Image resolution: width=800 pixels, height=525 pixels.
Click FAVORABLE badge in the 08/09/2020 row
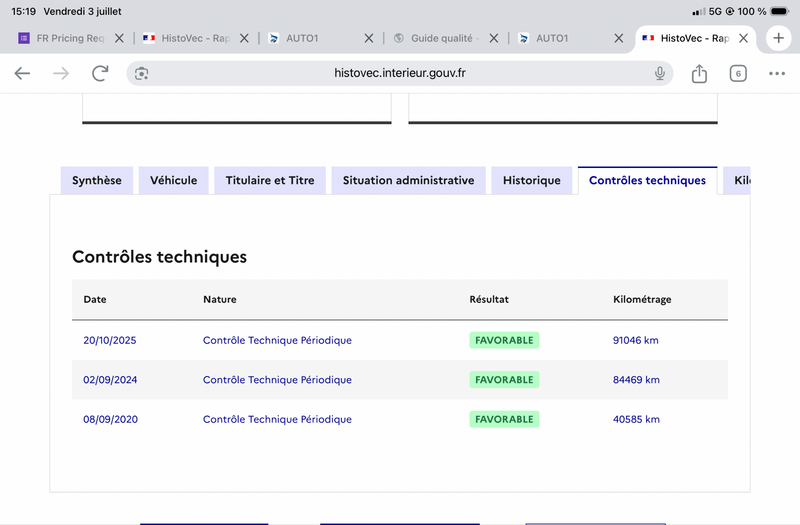click(504, 419)
